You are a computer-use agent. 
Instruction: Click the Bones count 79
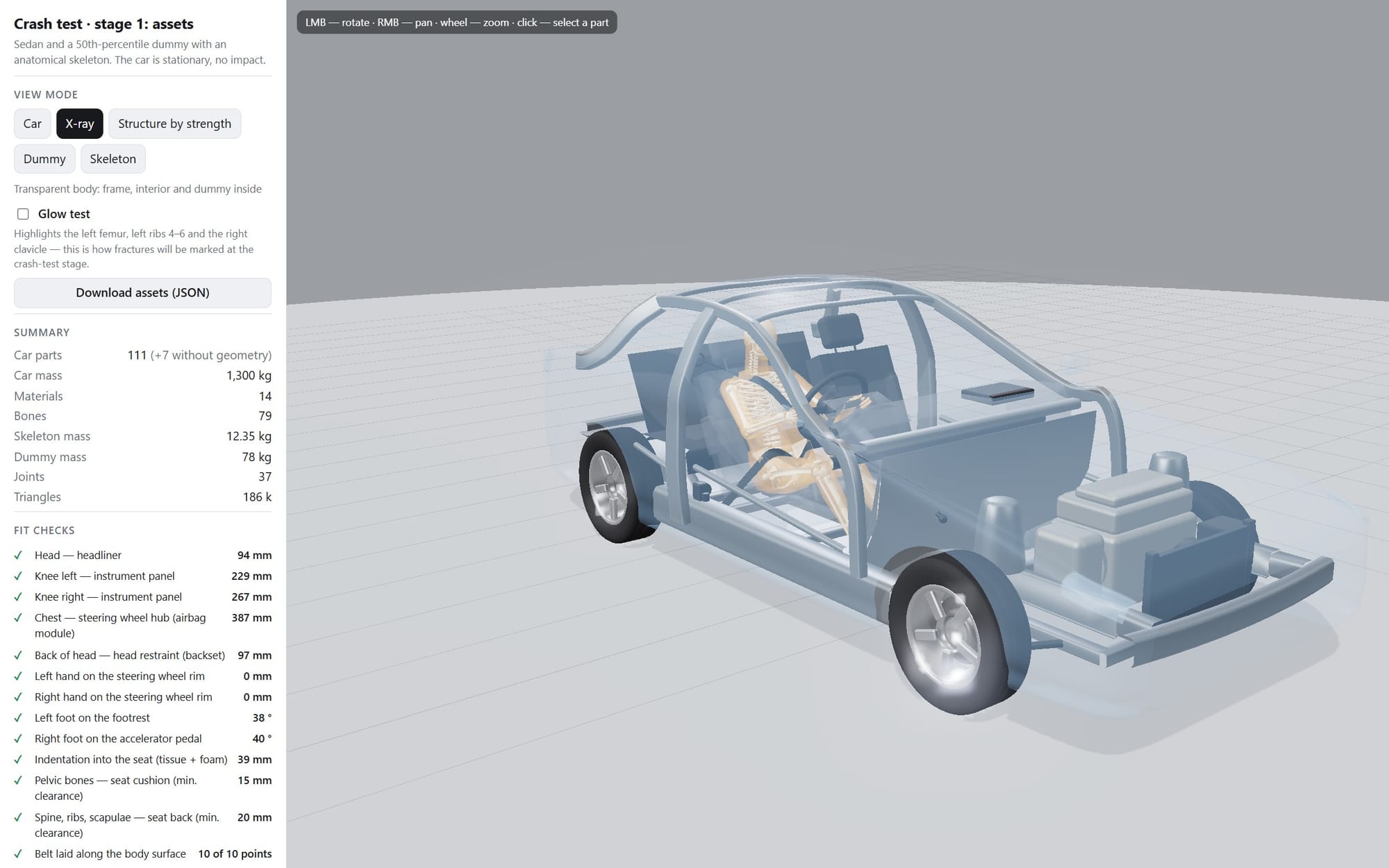coord(265,416)
